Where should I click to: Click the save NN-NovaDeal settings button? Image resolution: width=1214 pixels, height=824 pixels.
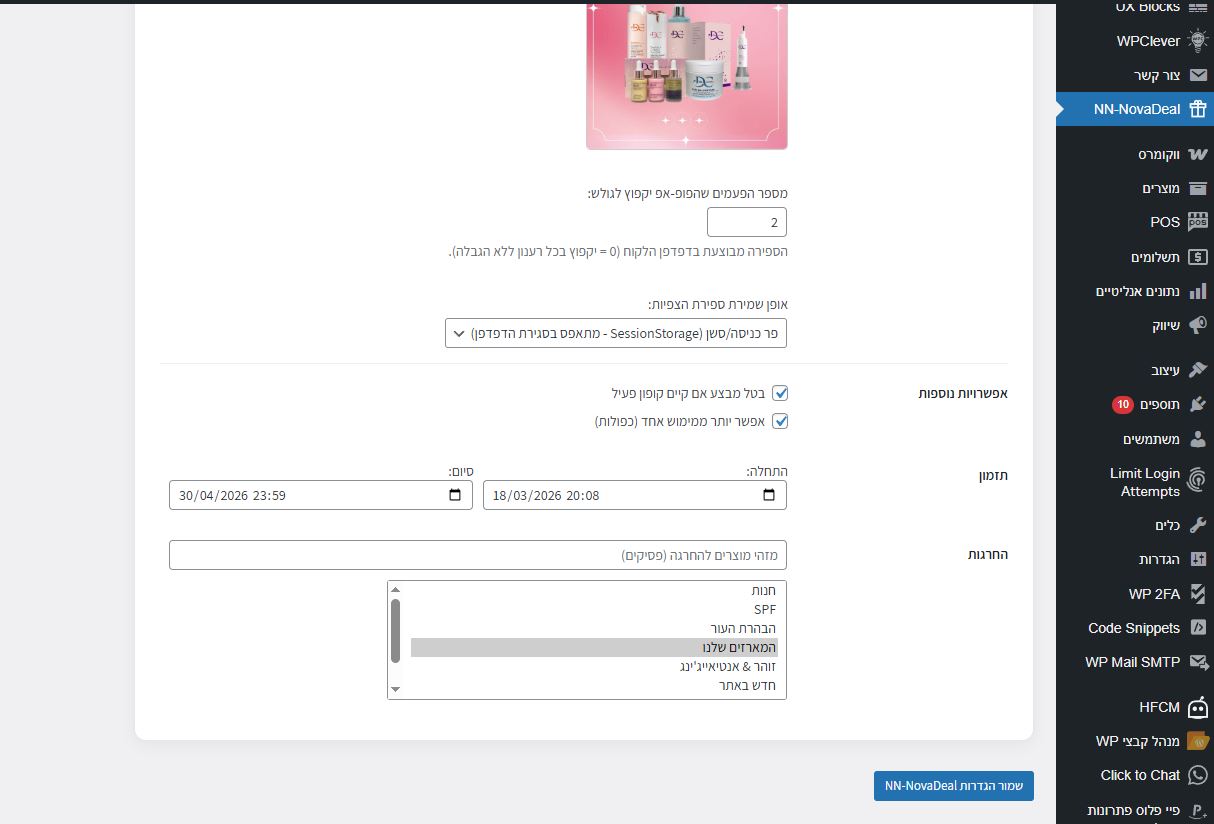coord(953,786)
